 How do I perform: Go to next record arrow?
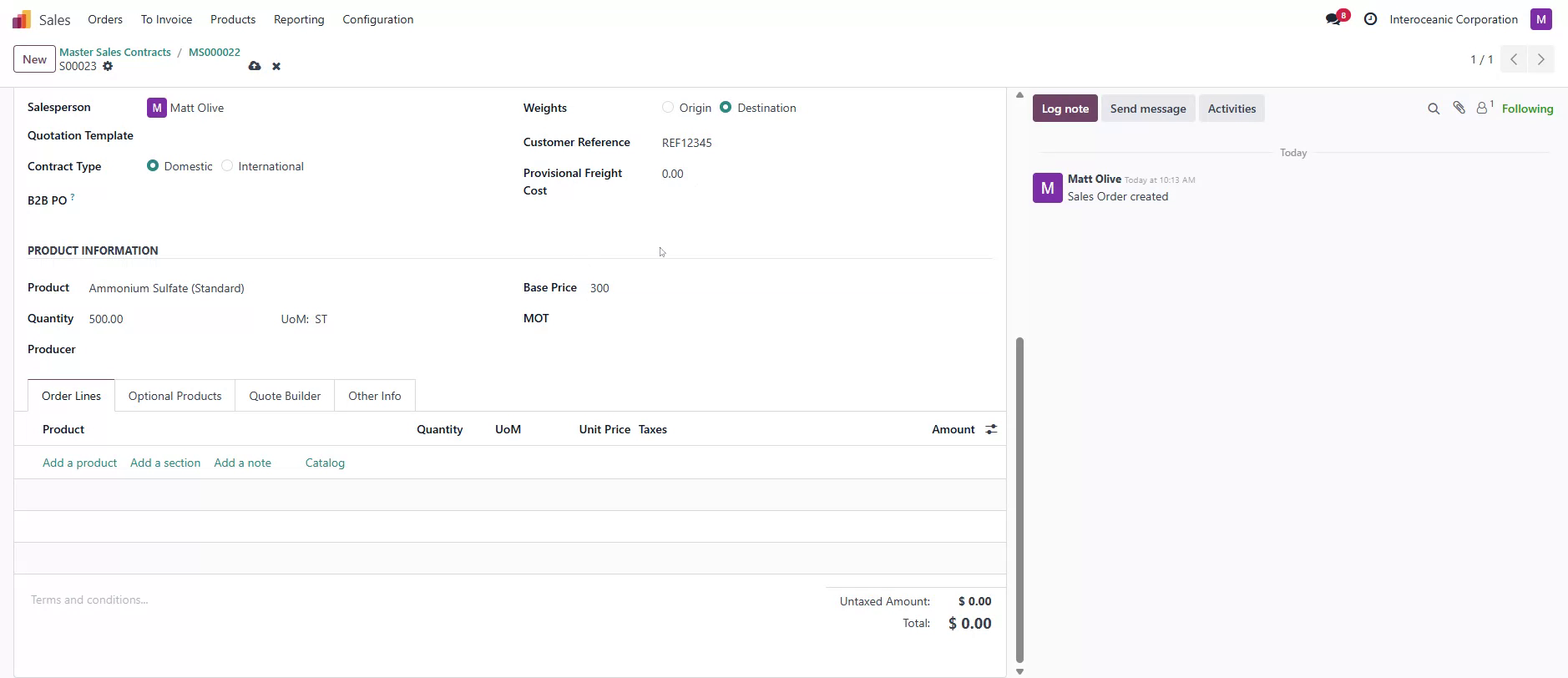coord(1540,59)
